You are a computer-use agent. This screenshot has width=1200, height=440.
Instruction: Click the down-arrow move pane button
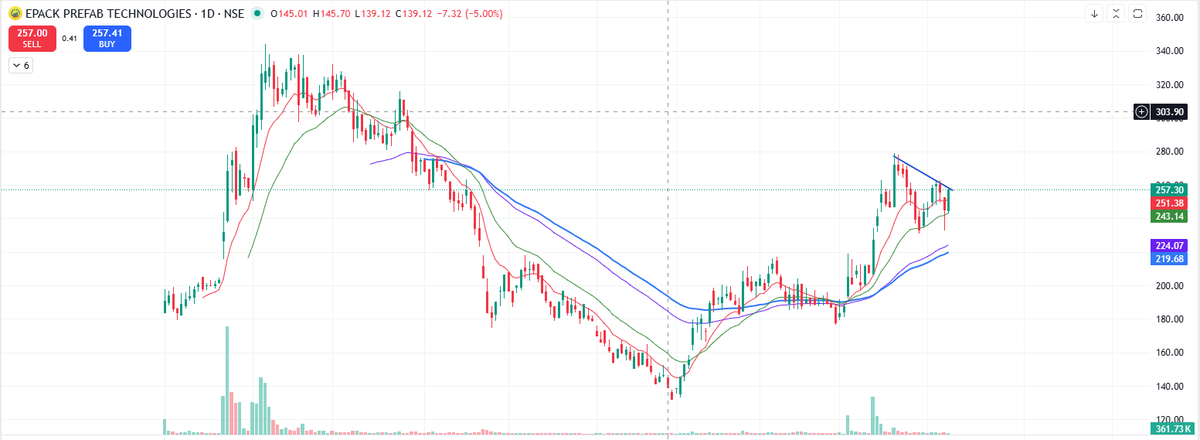point(1095,14)
